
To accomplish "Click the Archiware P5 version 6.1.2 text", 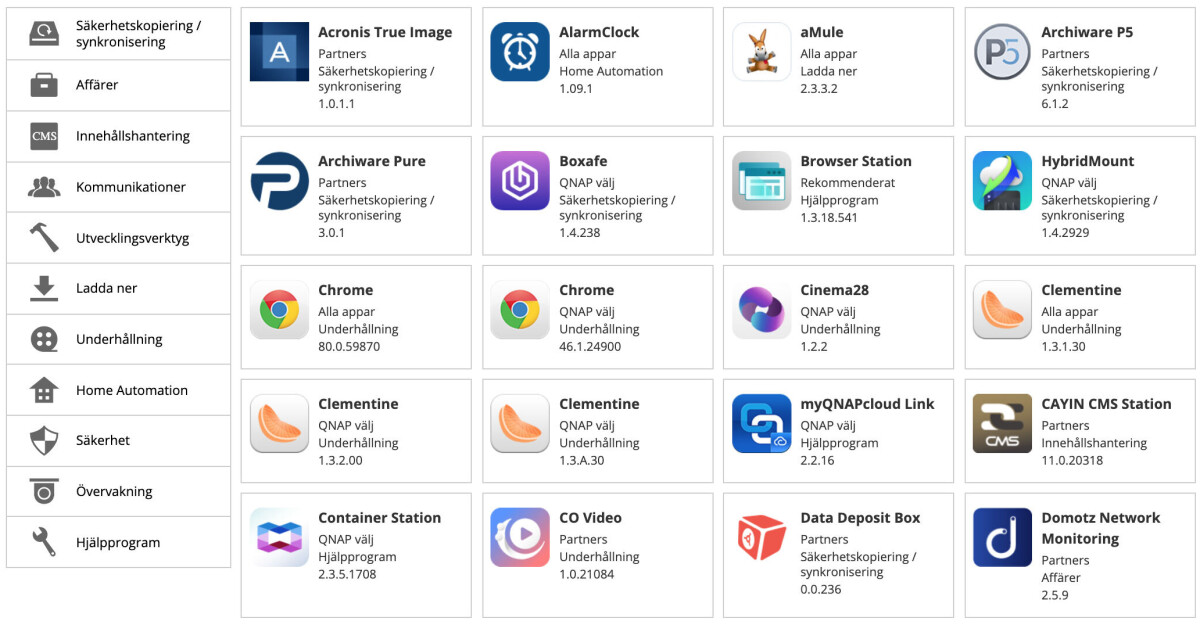I will pos(1055,104).
